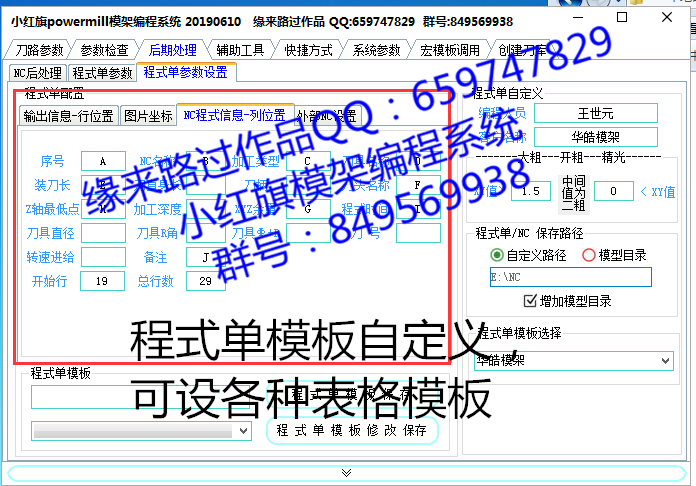
Task: Select NC程式信息-列位置 tab
Action: [x=234, y=115]
